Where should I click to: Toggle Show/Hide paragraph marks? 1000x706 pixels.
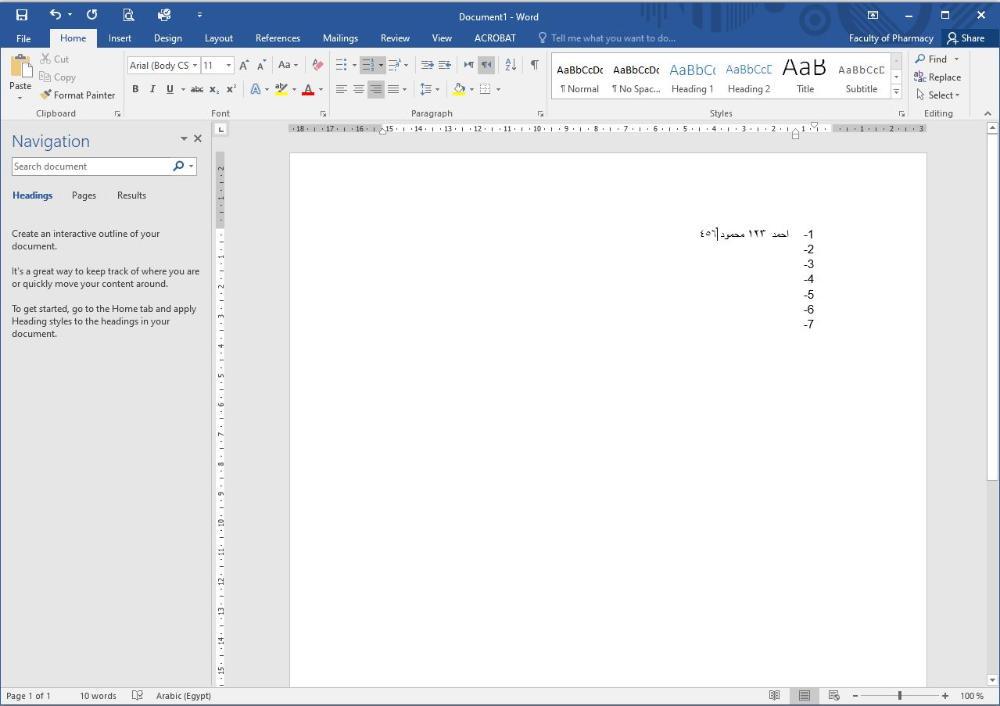[534, 65]
